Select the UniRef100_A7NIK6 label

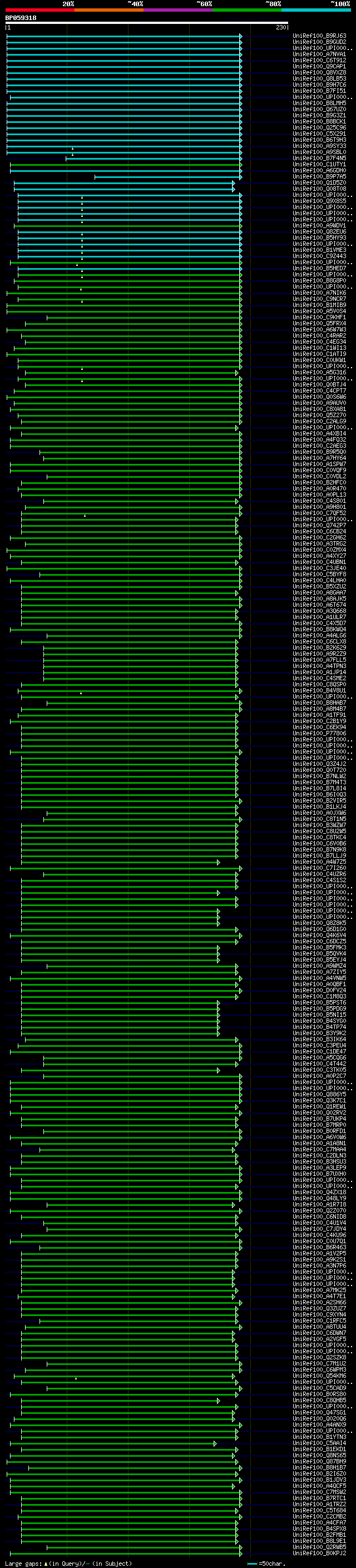(319, 293)
